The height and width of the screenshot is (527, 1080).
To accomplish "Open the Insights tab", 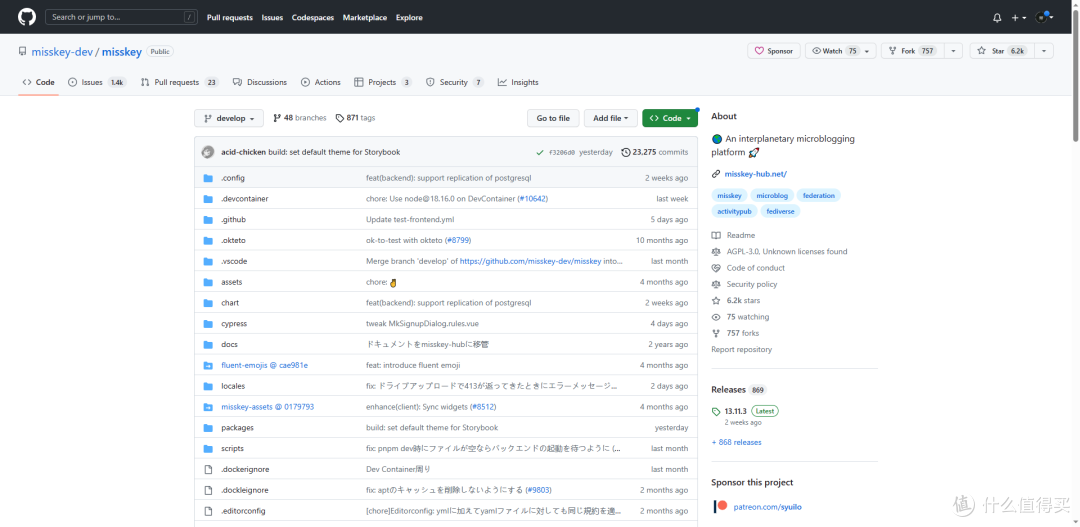I will [518, 82].
